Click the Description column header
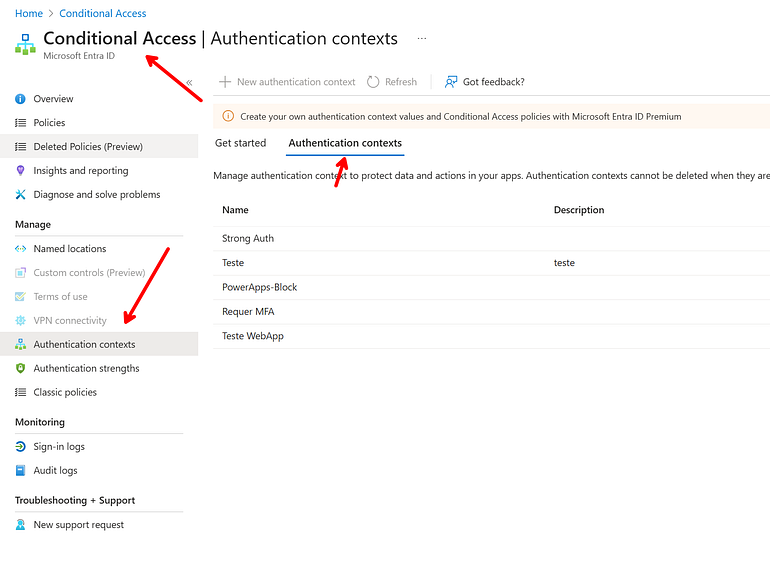Screen dimensions: 770x567 (579, 210)
